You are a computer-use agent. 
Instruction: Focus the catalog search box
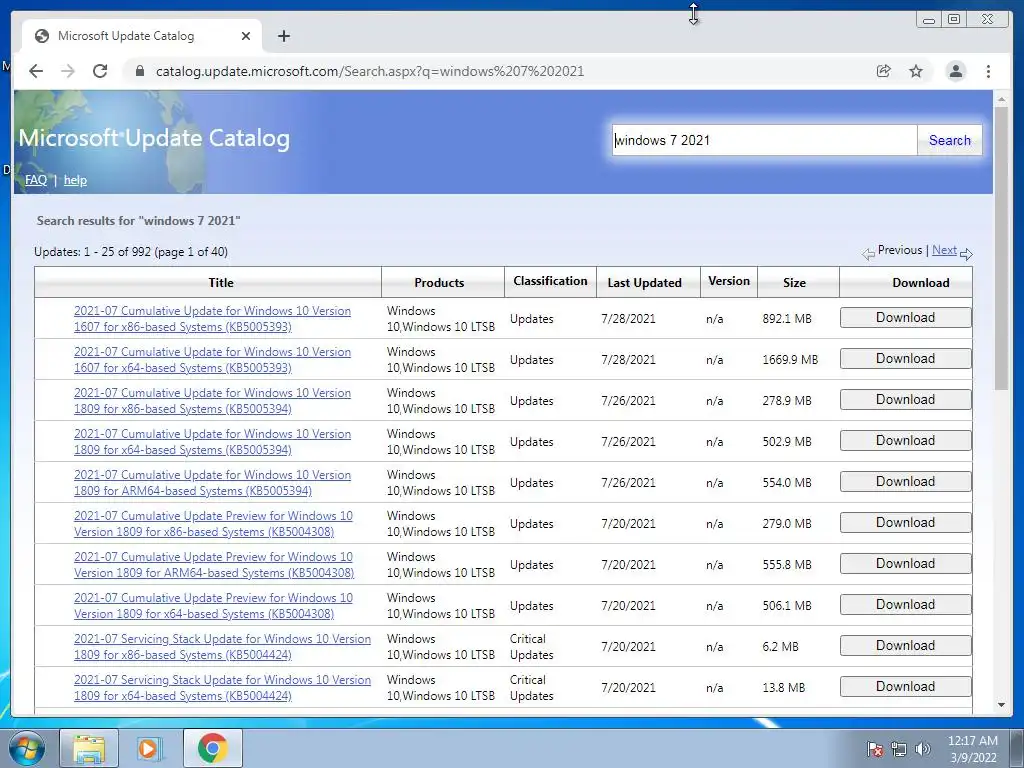pyautogui.click(x=764, y=140)
